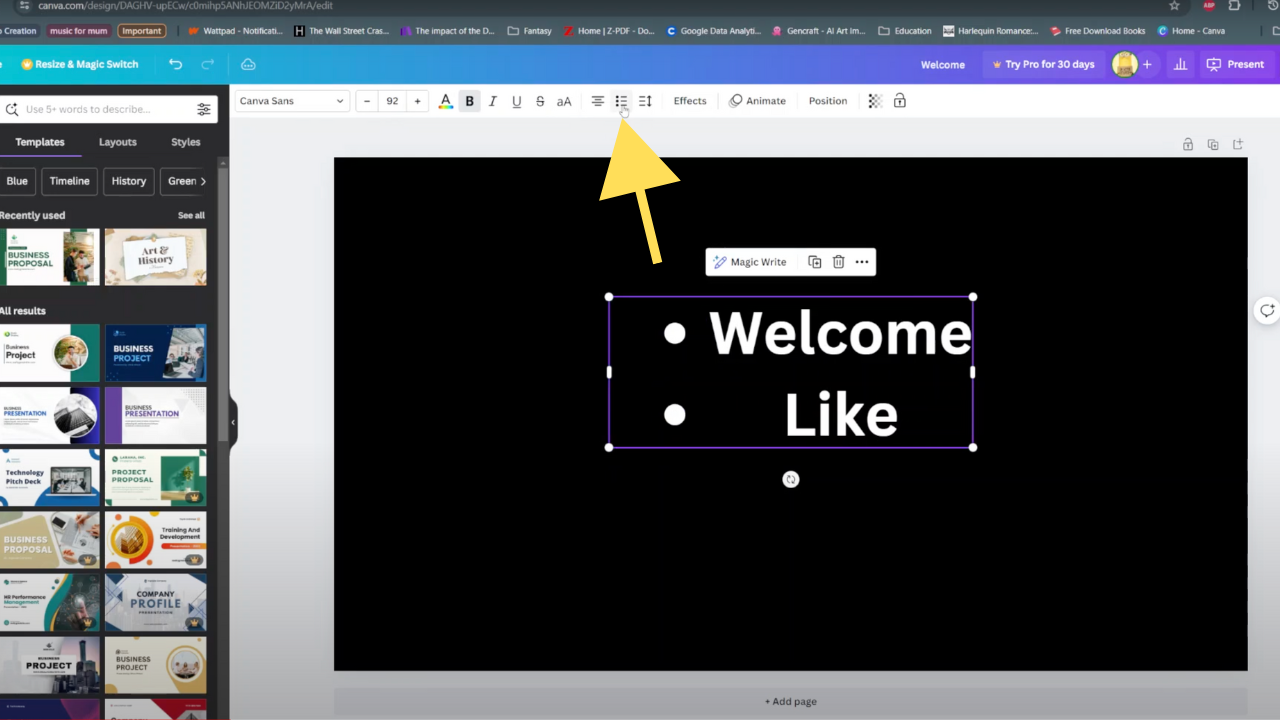Switch to Templates tab

(40, 142)
